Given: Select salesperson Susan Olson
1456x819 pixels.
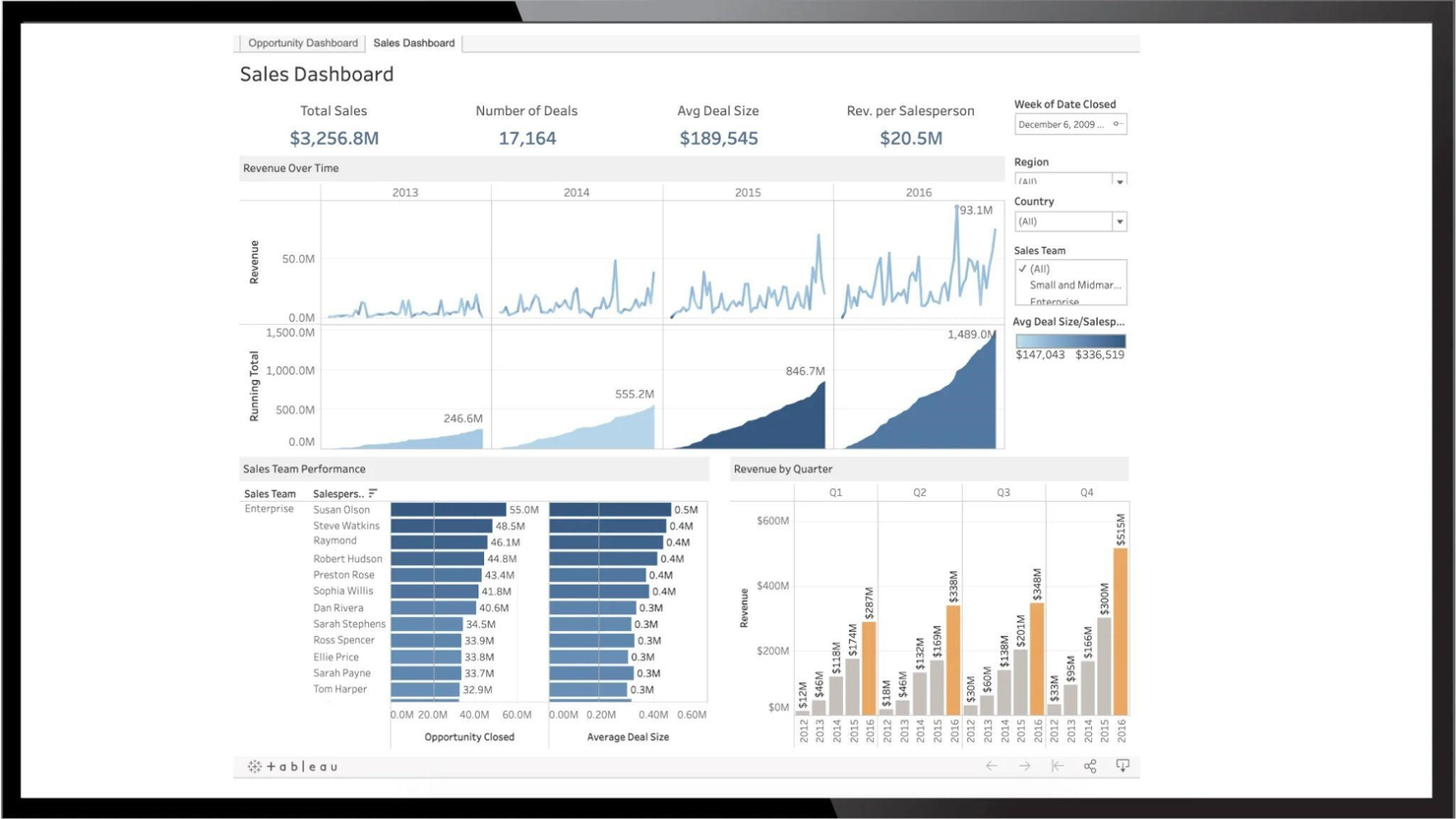Looking at the screenshot, I should (x=341, y=510).
